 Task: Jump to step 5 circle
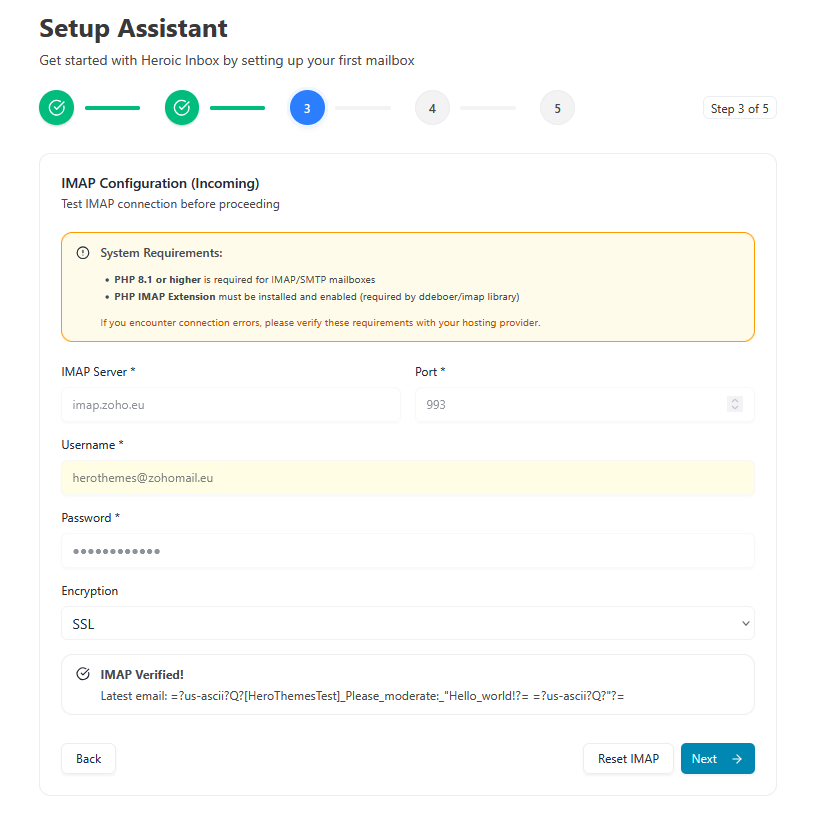(x=557, y=108)
